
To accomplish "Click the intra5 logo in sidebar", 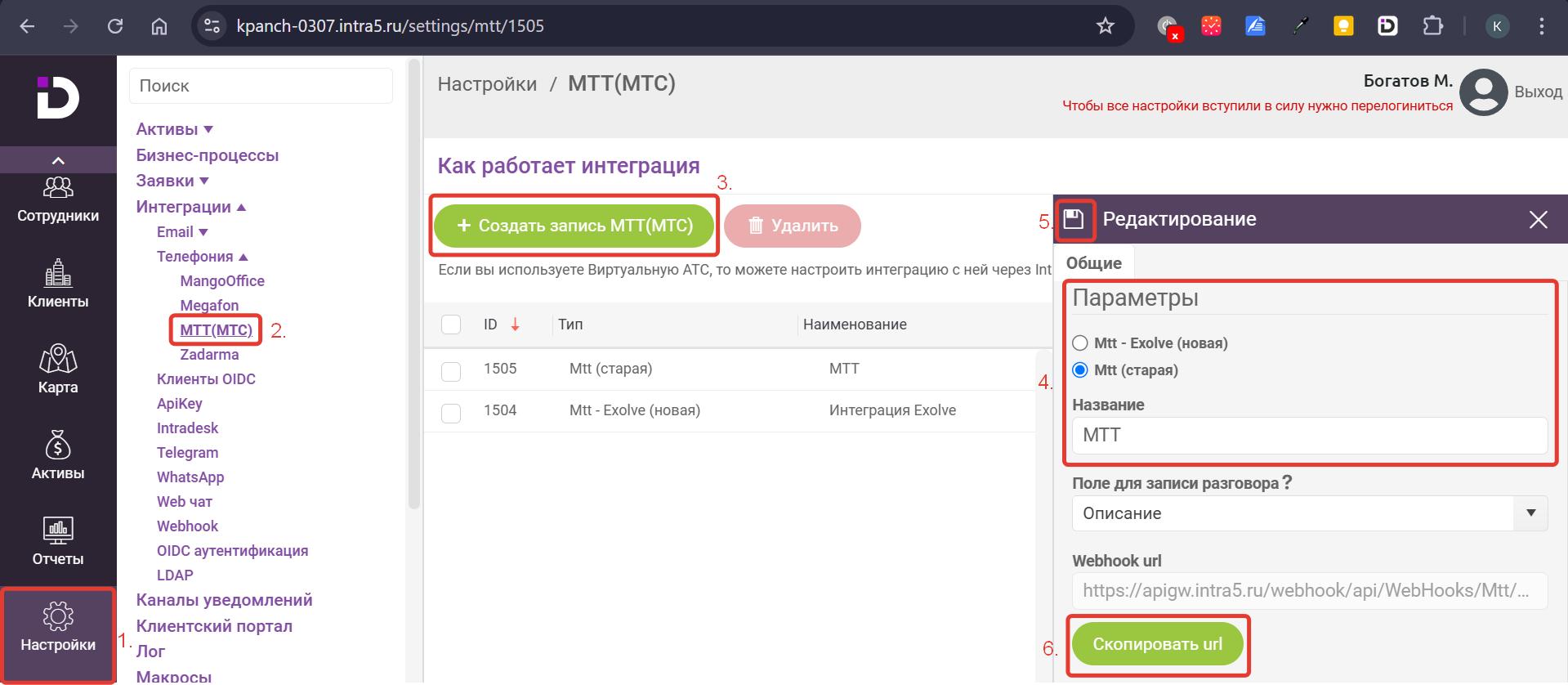I will (x=58, y=98).
